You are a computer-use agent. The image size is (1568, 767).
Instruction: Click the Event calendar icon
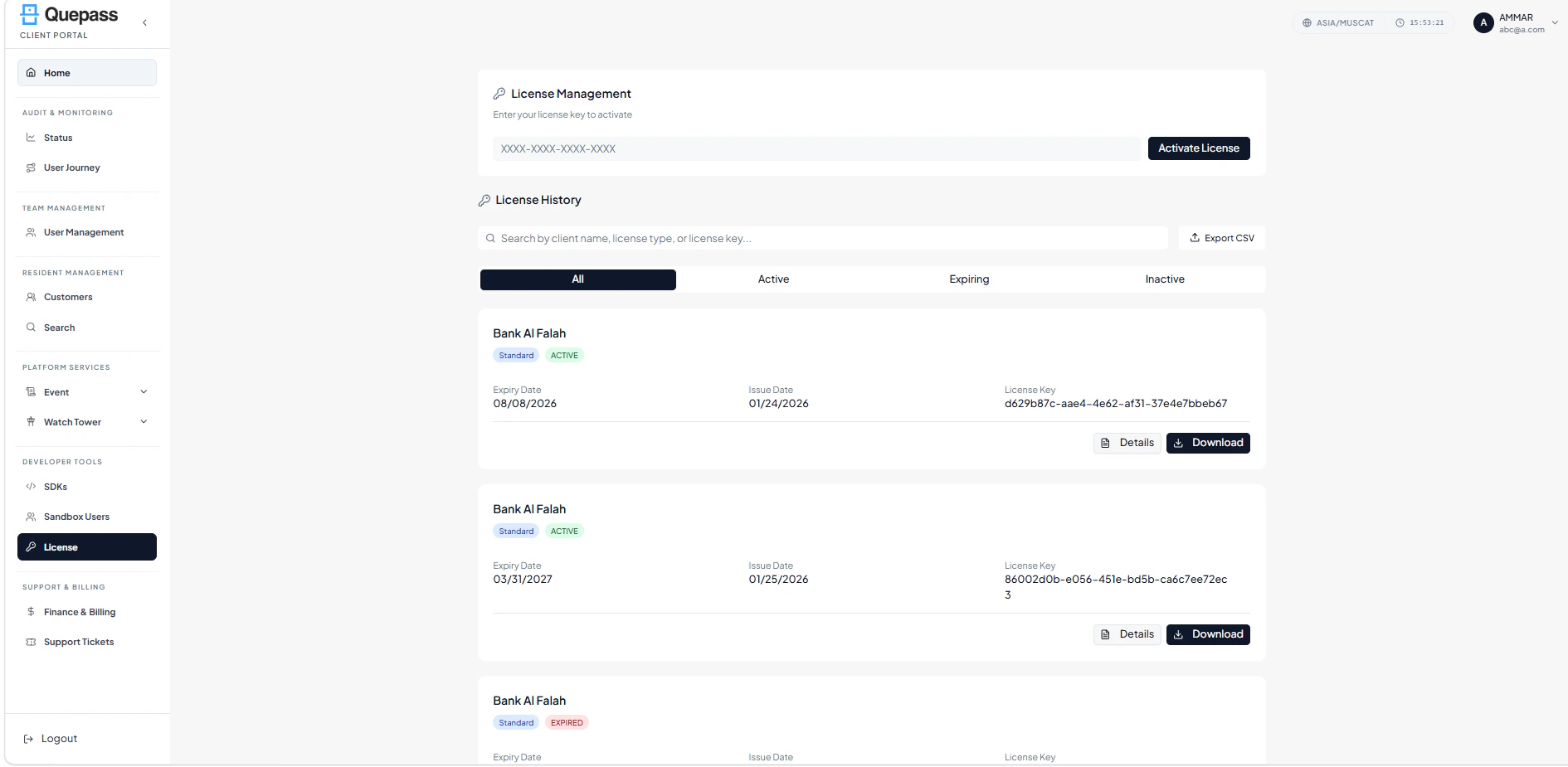(x=31, y=392)
